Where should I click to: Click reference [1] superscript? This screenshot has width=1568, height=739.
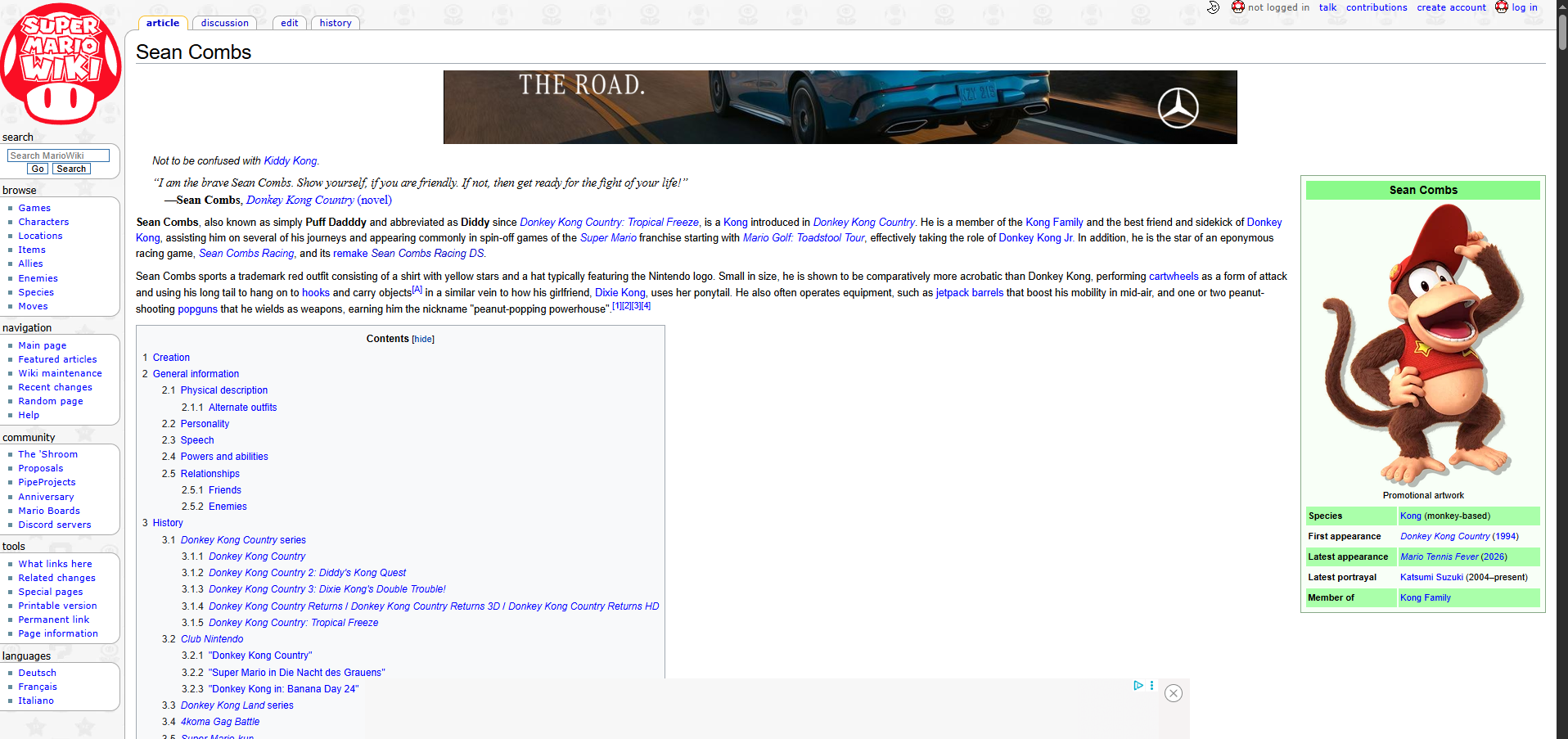pyautogui.click(x=617, y=306)
